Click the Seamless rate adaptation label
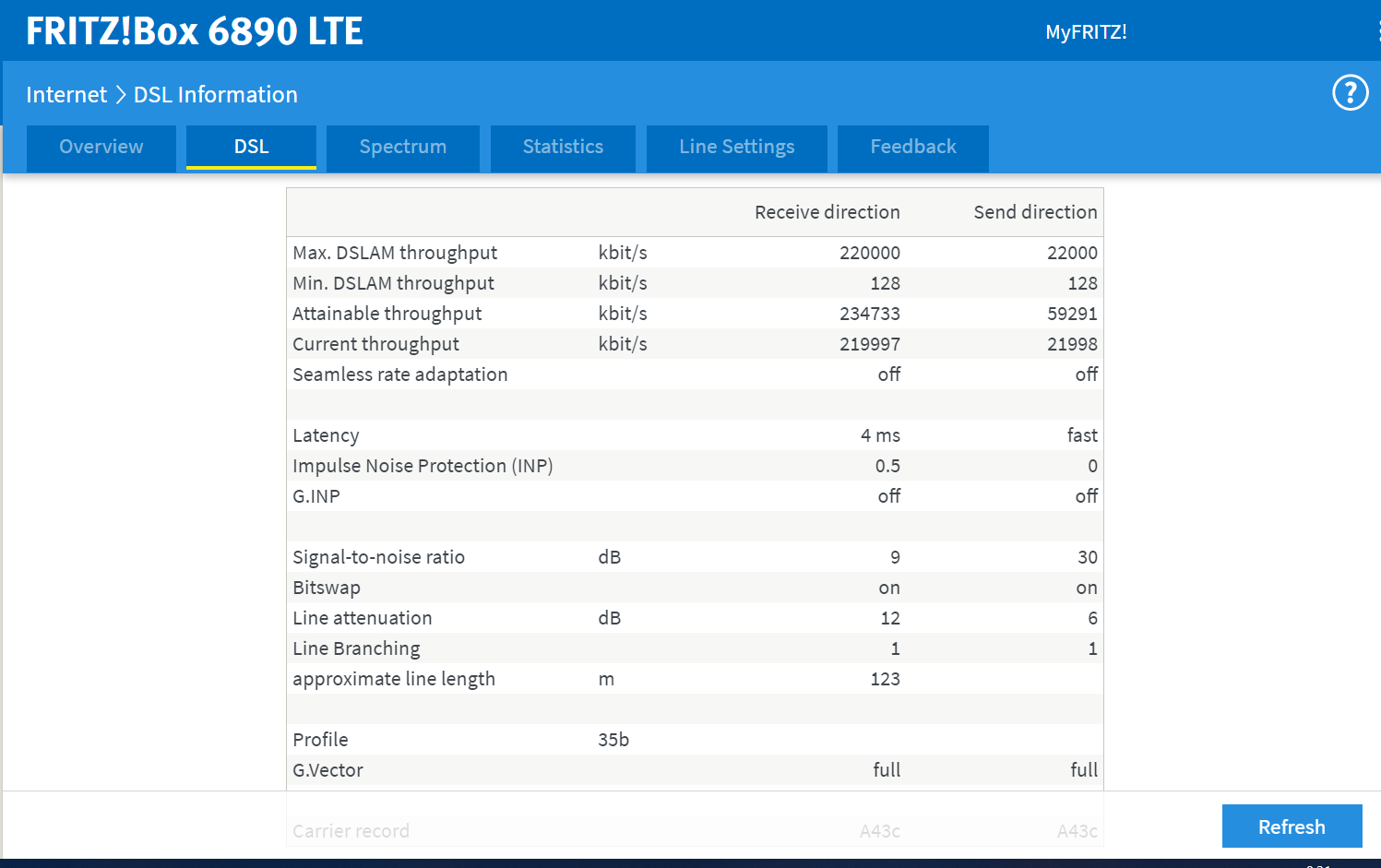This screenshot has width=1381, height=868. (x=400, y=375)
